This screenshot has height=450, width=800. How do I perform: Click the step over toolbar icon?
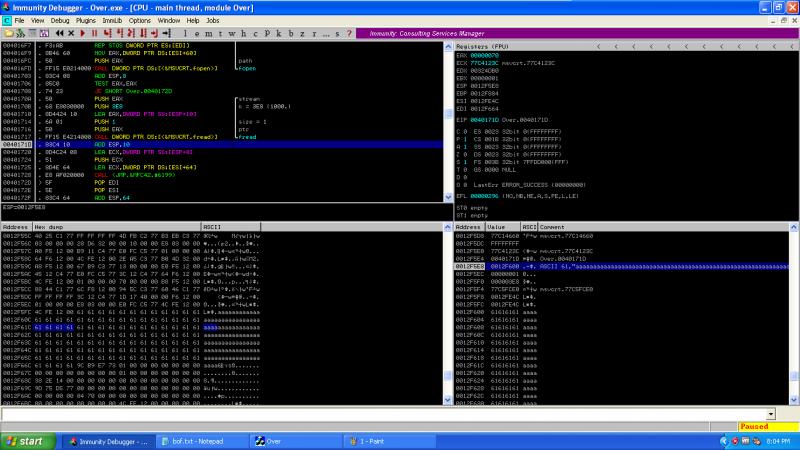coord(119,34)
